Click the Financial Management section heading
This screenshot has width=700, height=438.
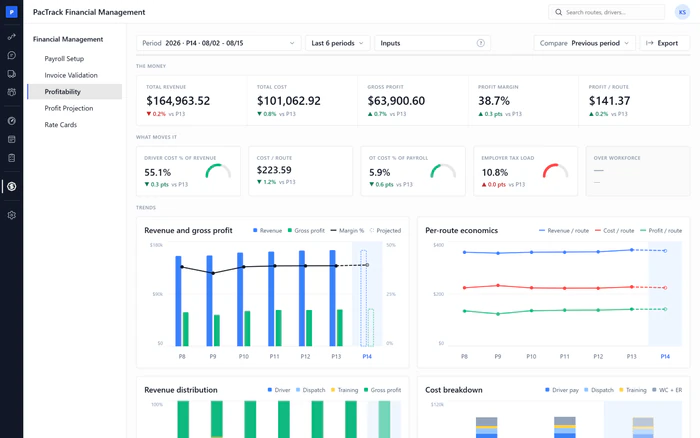pyautogui.click(x=68, y=39)
